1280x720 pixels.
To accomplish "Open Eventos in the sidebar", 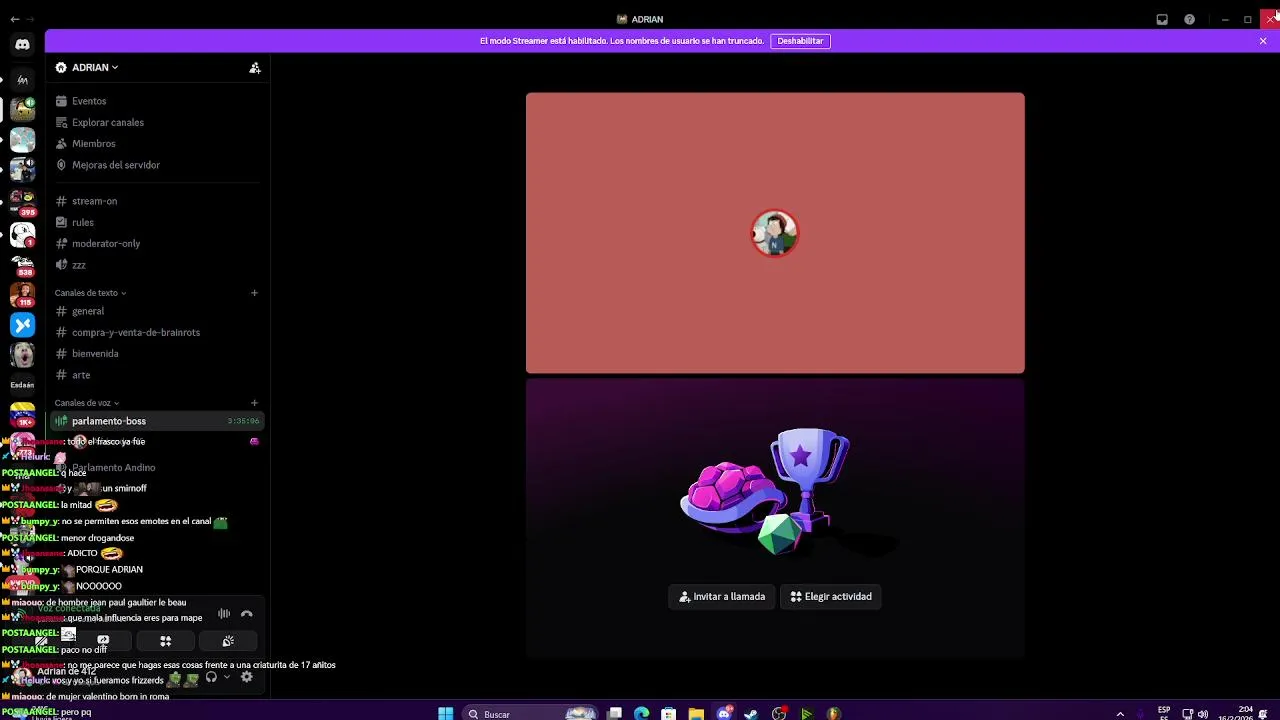I will 158,101.
